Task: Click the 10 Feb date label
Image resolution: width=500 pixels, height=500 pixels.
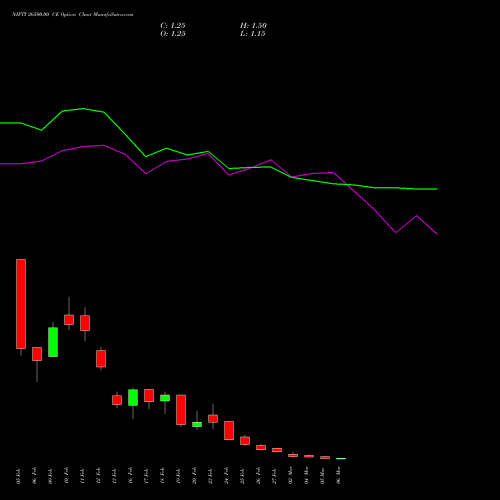Action: [66, 476]
